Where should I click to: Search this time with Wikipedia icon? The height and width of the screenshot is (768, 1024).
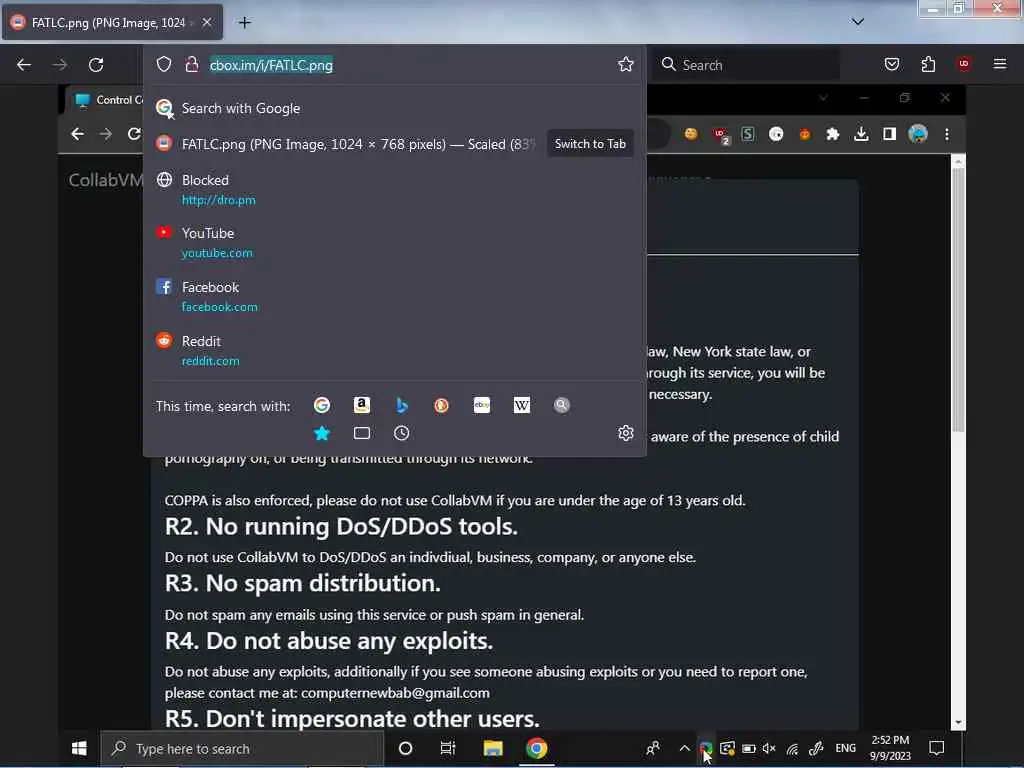pos(522,406)
